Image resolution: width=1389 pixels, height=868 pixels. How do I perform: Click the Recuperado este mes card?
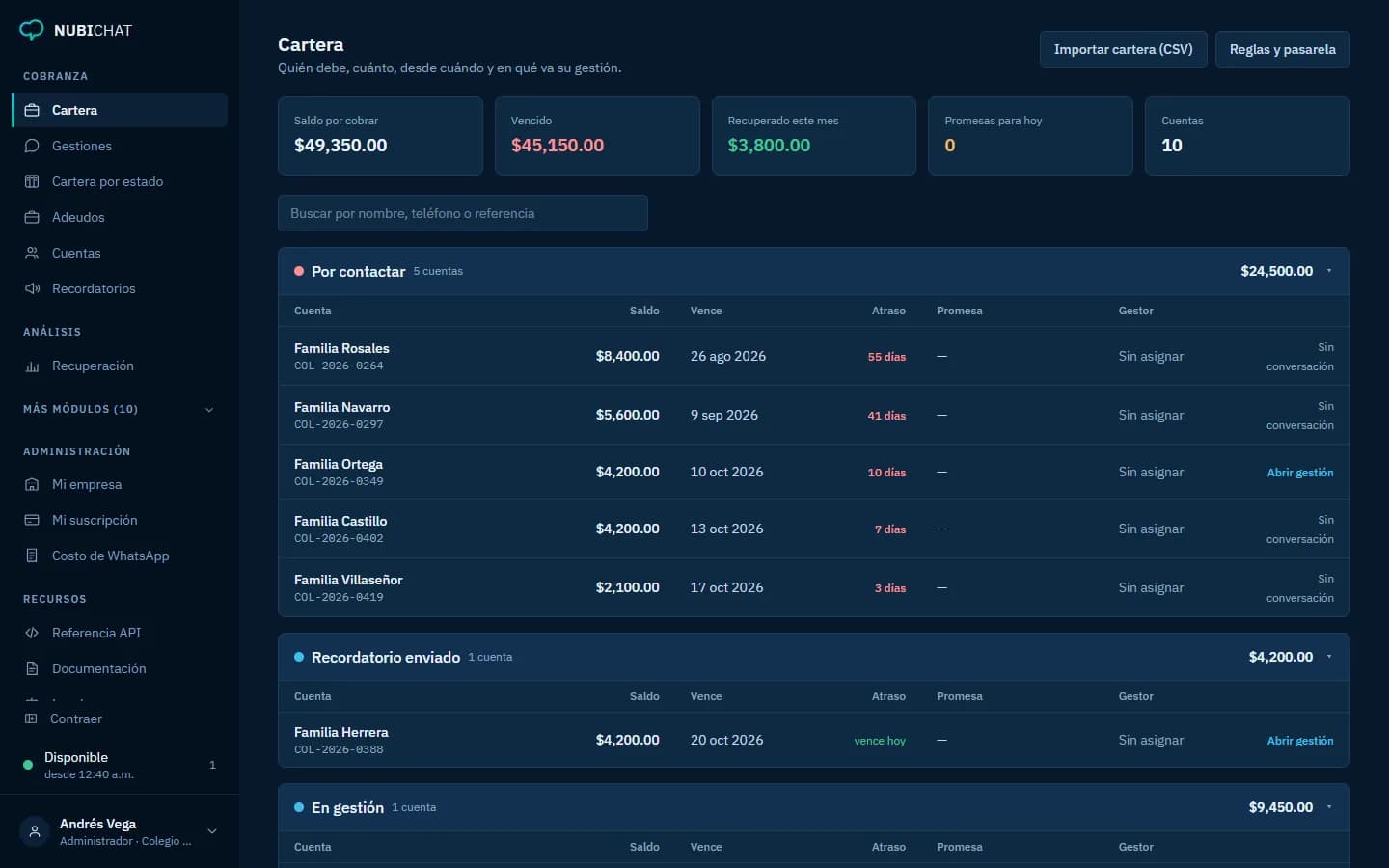pos(813,136)
